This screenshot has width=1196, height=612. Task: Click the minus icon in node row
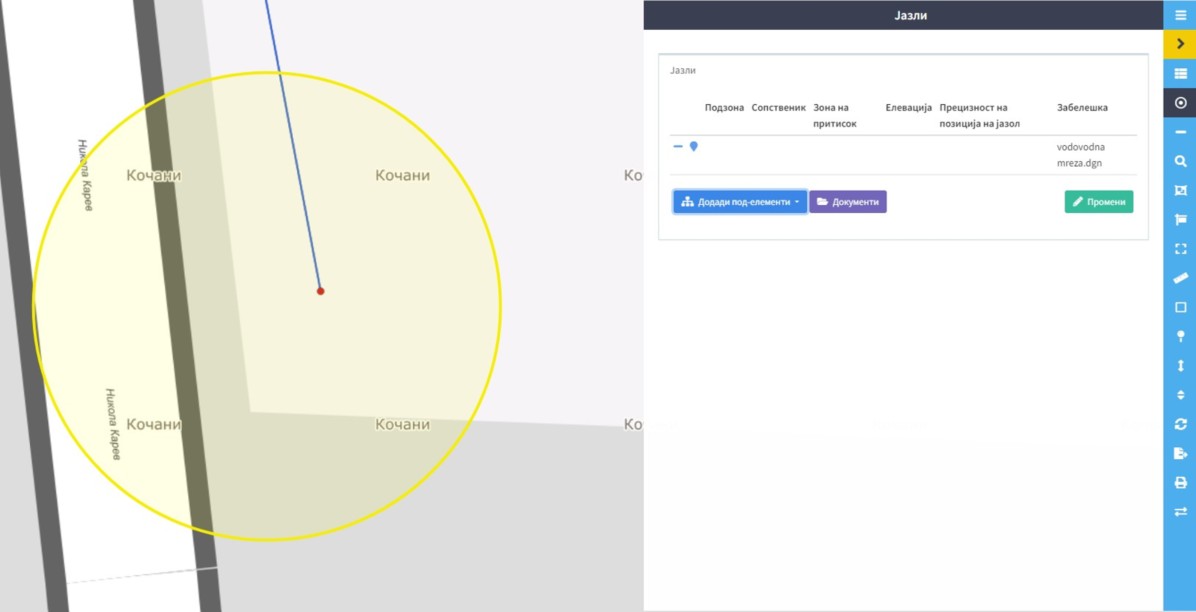point(678,146)
